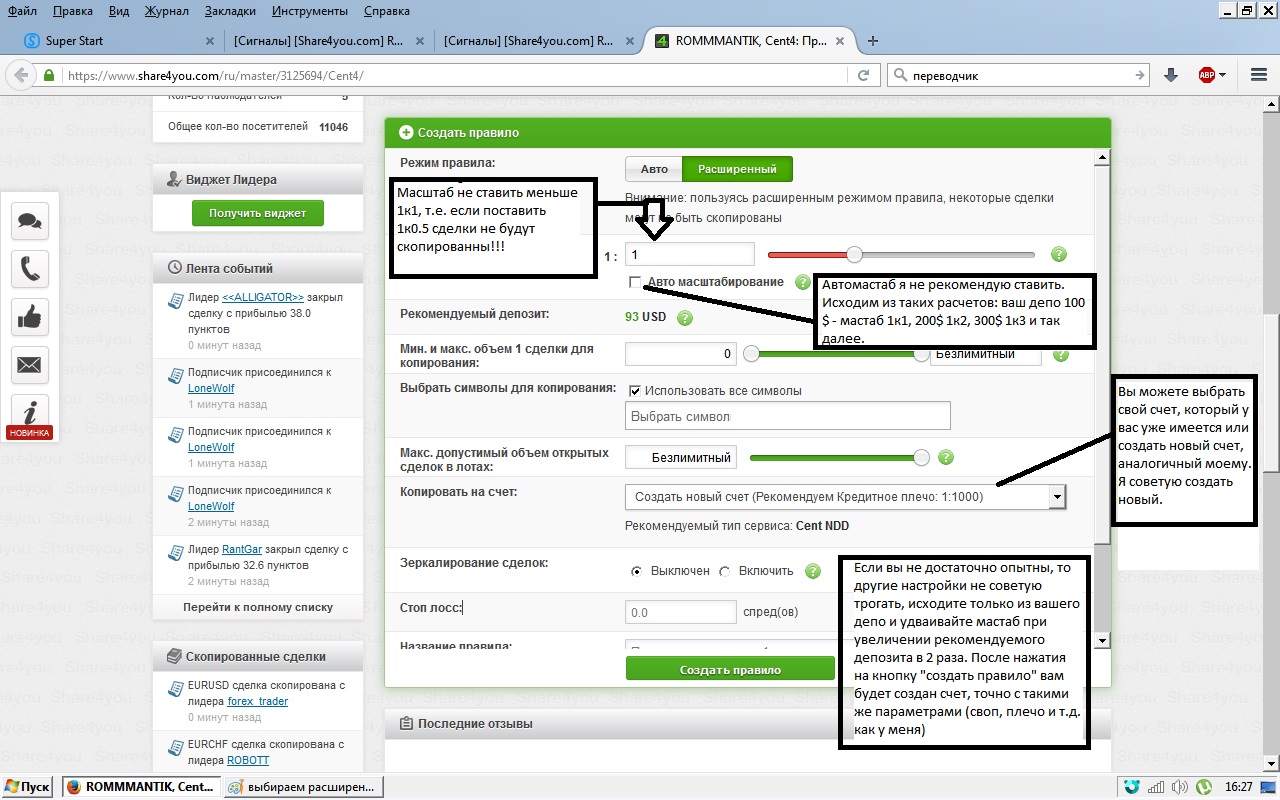Click the Получить виджет button
This screenshot has height=800, width=1280.
258,213
